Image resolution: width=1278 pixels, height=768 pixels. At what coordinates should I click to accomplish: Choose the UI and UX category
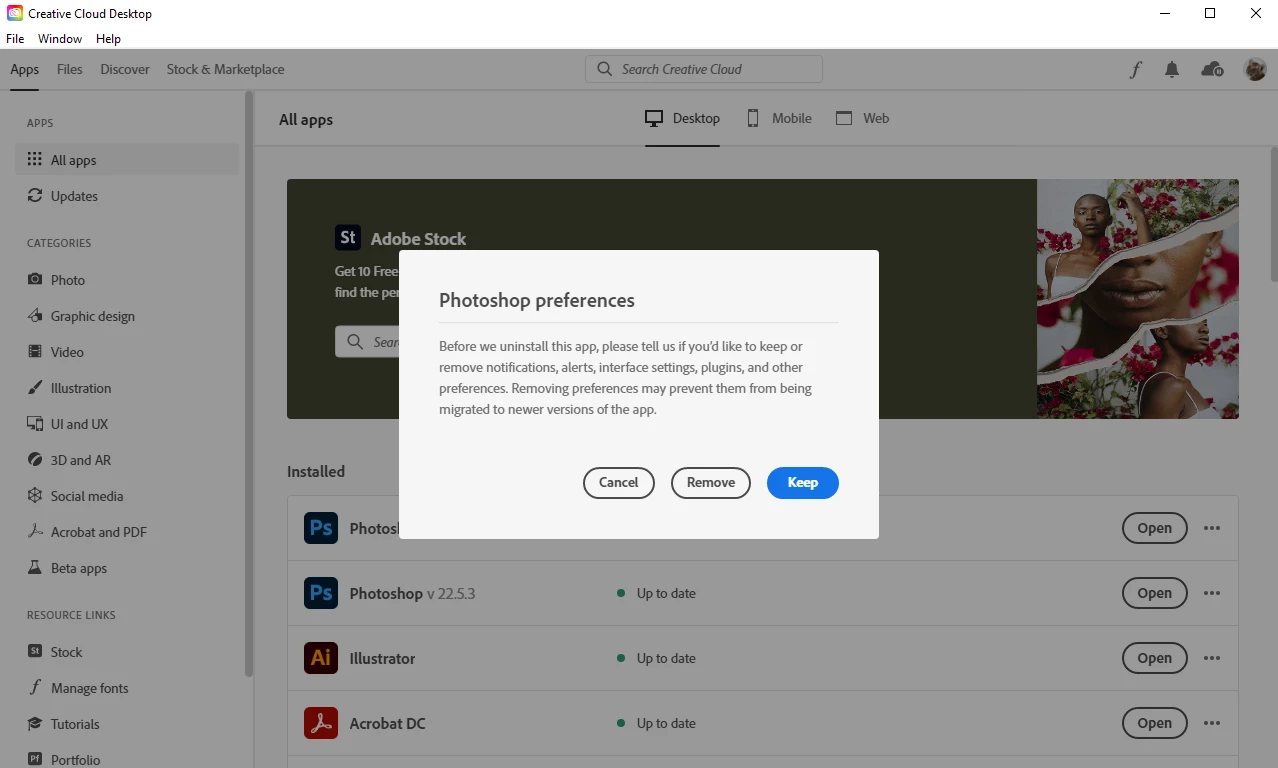click(127, 424)
